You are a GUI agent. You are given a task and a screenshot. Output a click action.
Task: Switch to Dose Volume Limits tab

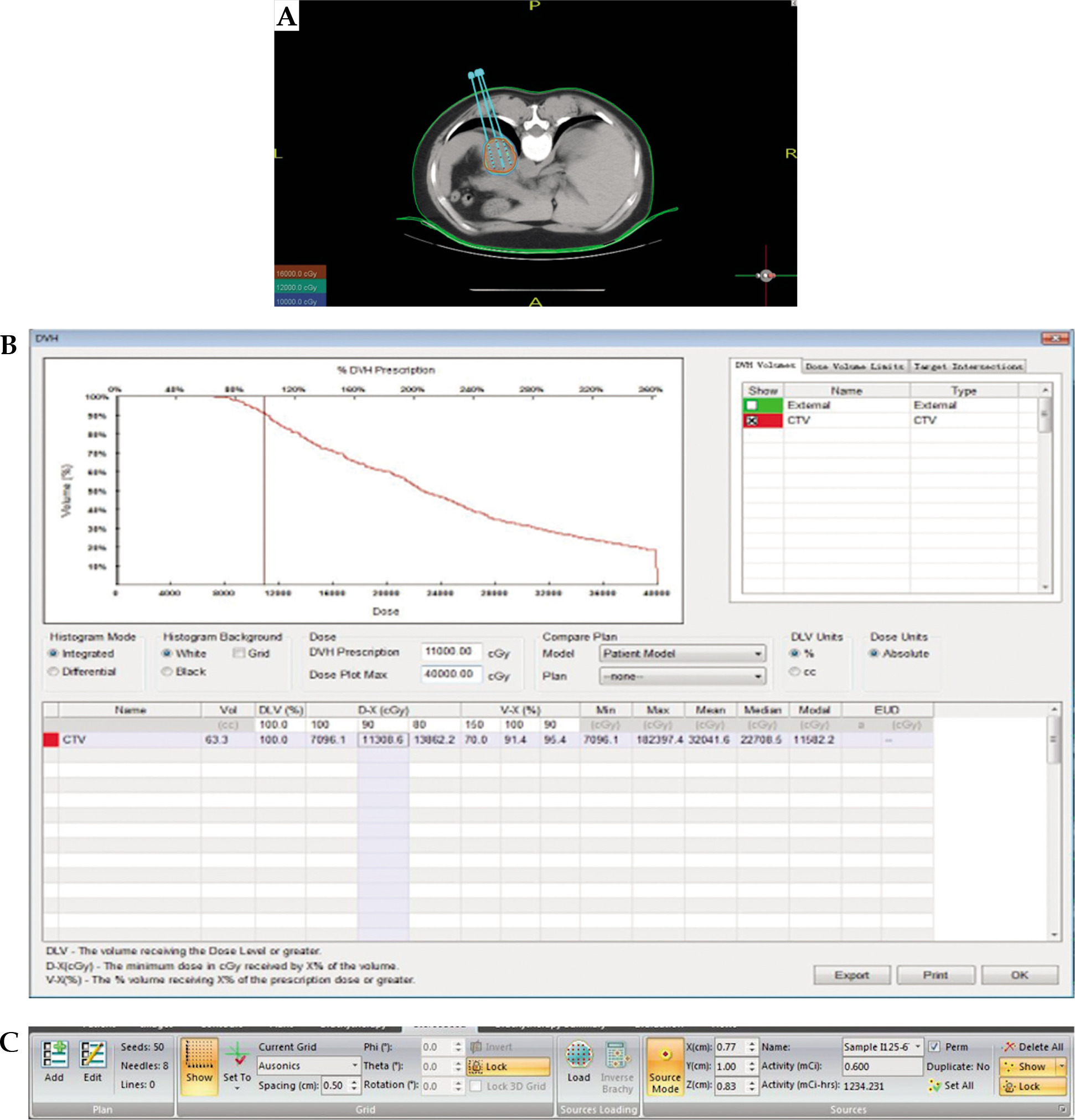854,366
